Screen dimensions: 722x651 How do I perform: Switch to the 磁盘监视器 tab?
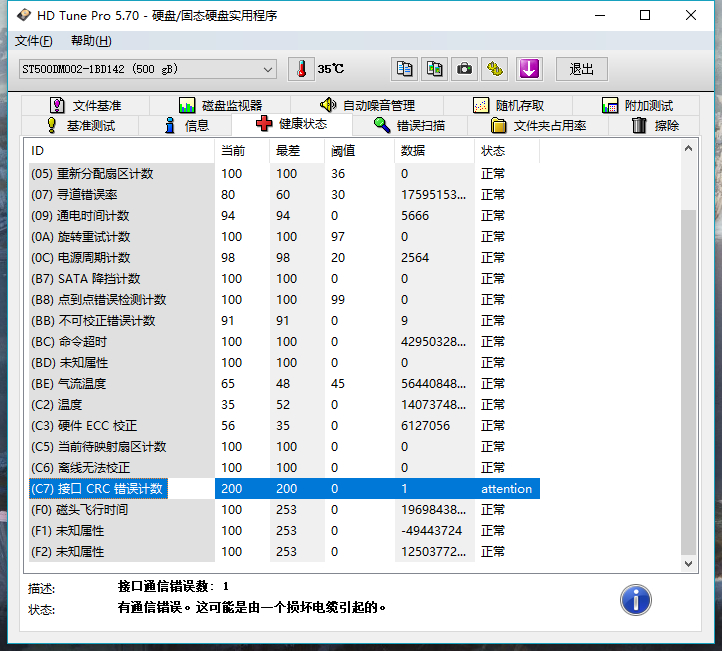point(220,105)
